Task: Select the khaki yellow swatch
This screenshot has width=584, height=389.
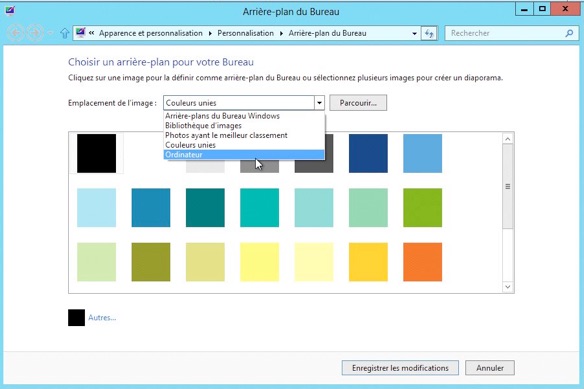Action: (x=205, y=262)
